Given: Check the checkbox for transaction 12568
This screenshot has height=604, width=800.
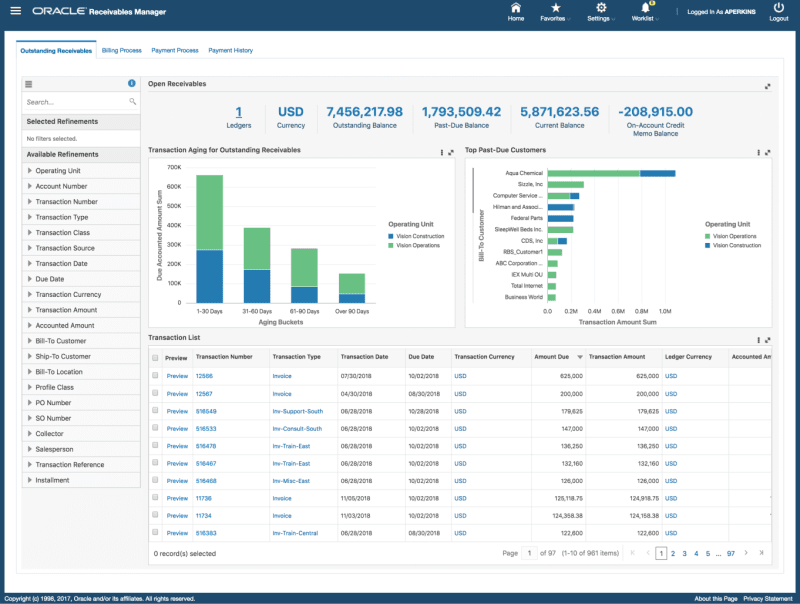Looking at the screenshot, I should click(x=156, y=376).
